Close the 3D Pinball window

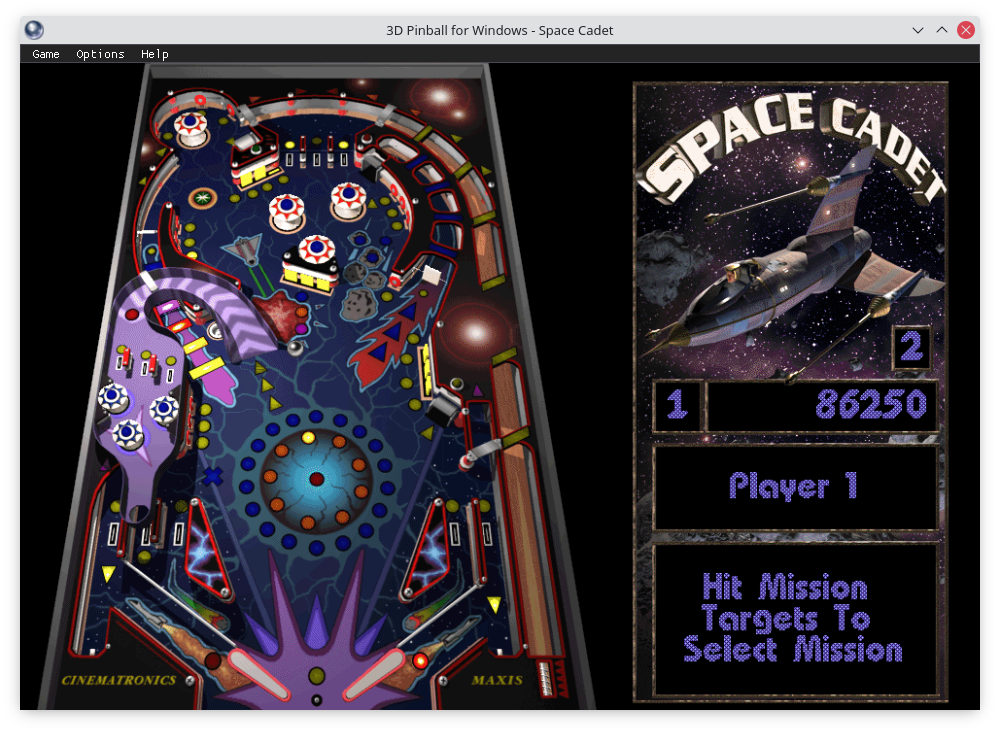point(966,30)
